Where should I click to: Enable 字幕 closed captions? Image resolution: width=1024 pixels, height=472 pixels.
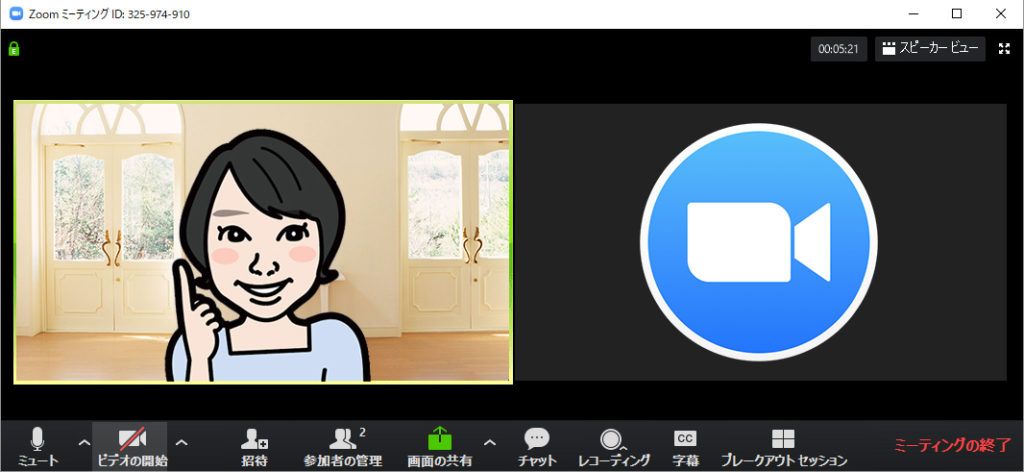tap(685, 445)
